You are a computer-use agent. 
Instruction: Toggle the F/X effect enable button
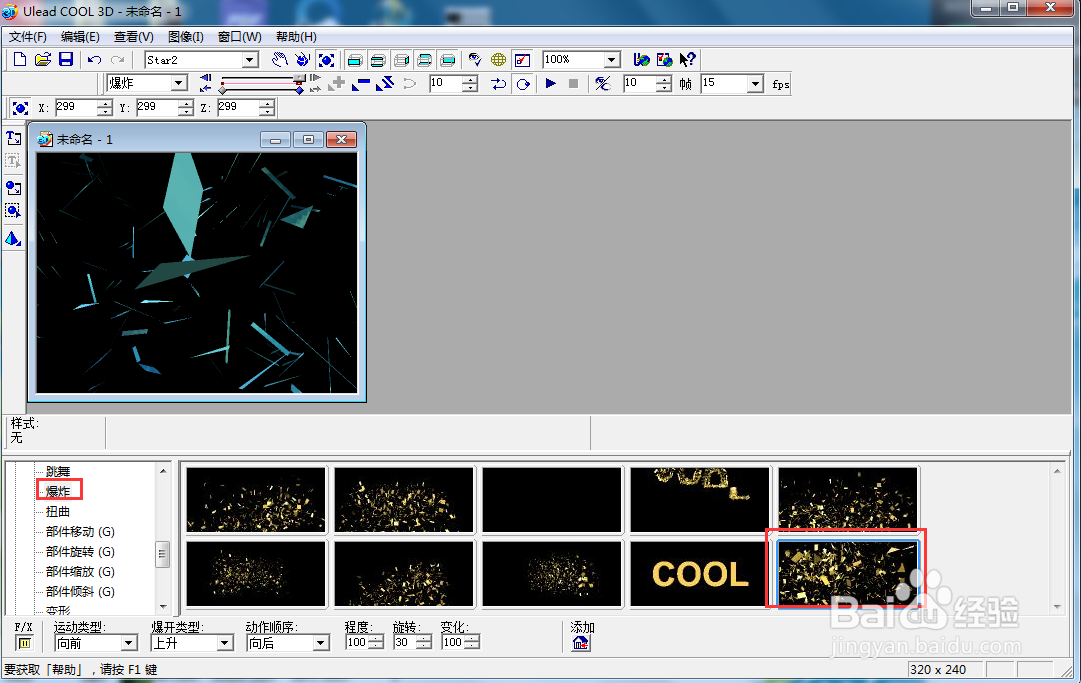24,643
